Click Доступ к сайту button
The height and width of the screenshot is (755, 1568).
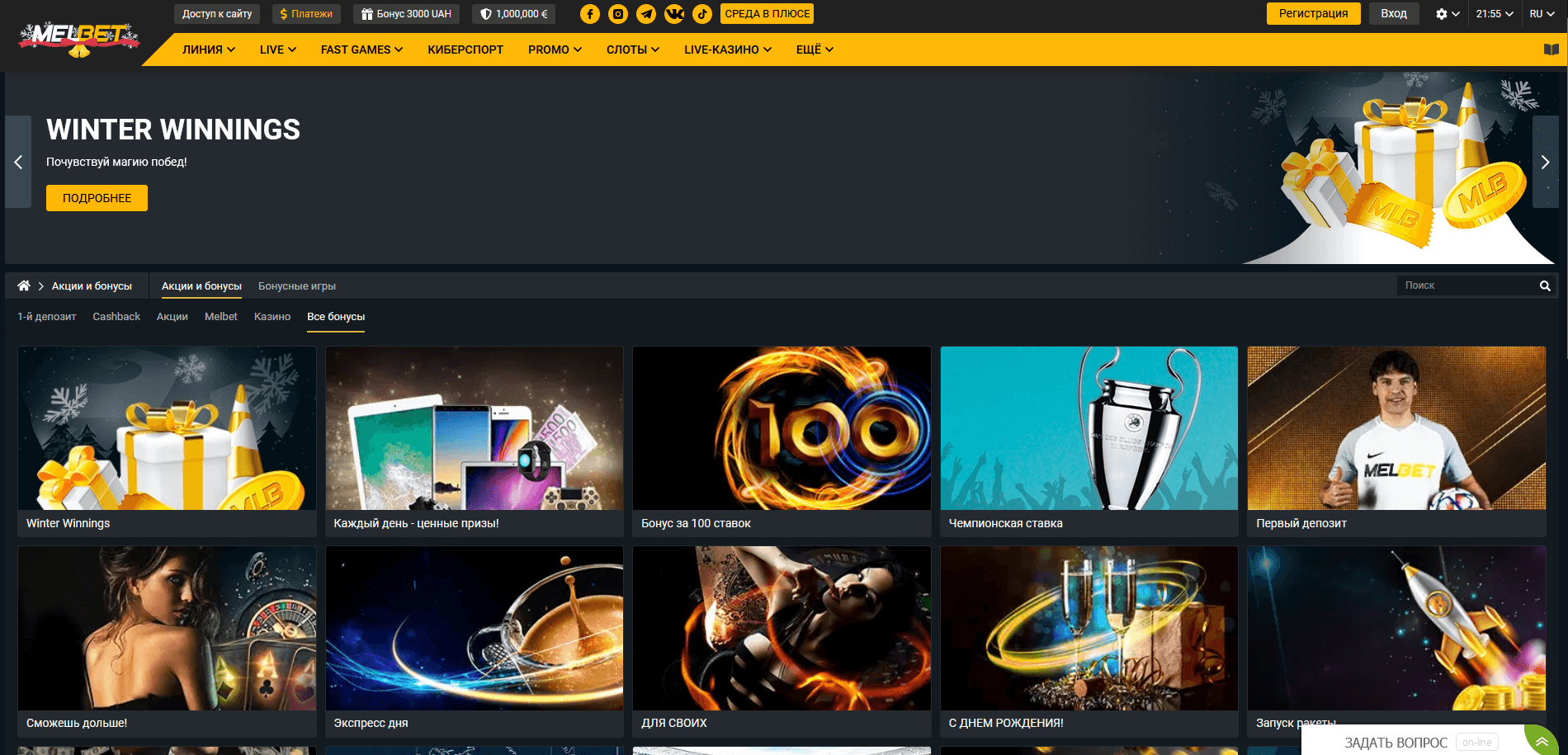(x=217, y=14)
